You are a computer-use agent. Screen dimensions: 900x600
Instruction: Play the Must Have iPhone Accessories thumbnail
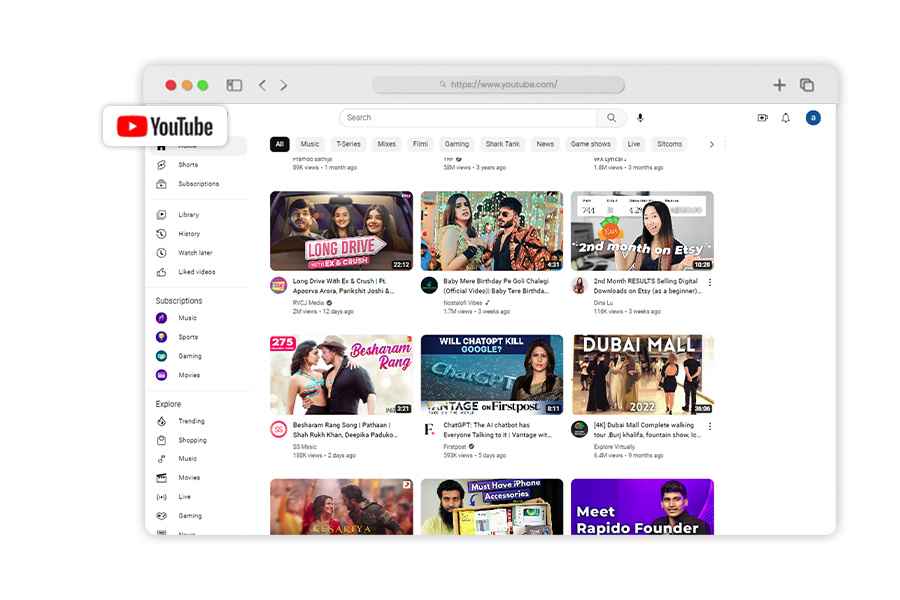(x=492, y=507)
